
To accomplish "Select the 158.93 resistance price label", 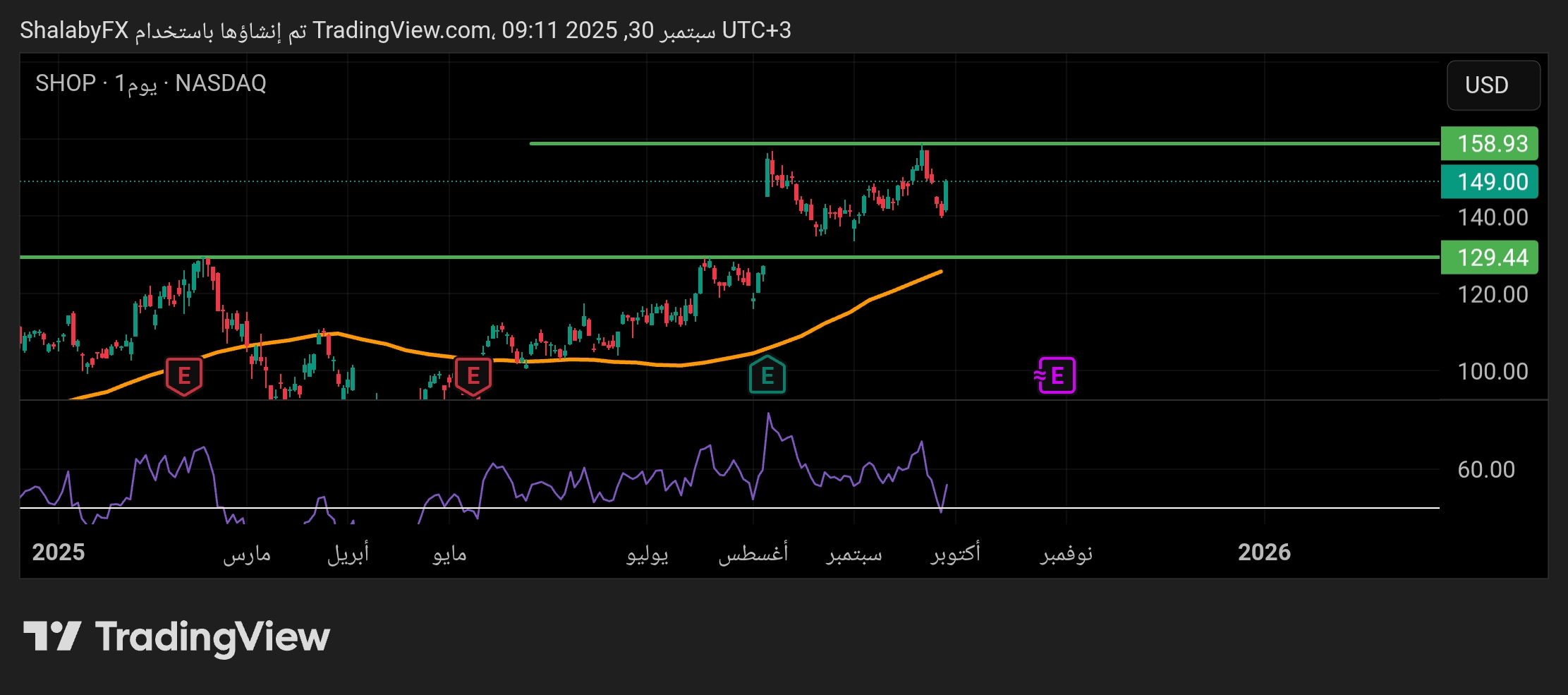I will (1491, 144).
